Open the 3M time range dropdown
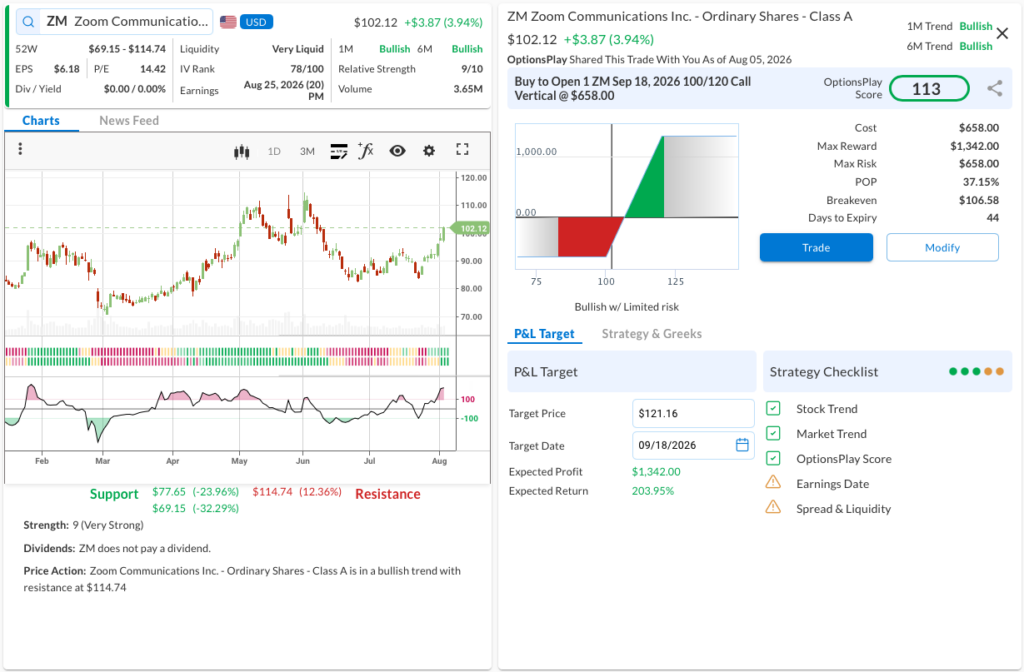The width and height of the screenshot is (1024, 672). coord(307,152)
